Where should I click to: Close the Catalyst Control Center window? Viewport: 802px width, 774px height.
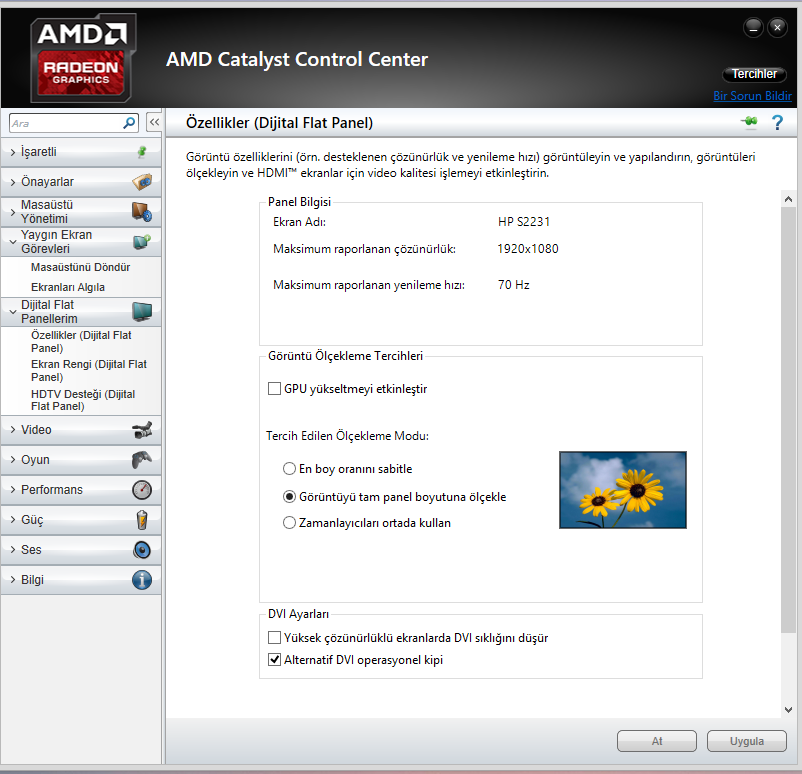pyautogui.click(x=777, y=28)
